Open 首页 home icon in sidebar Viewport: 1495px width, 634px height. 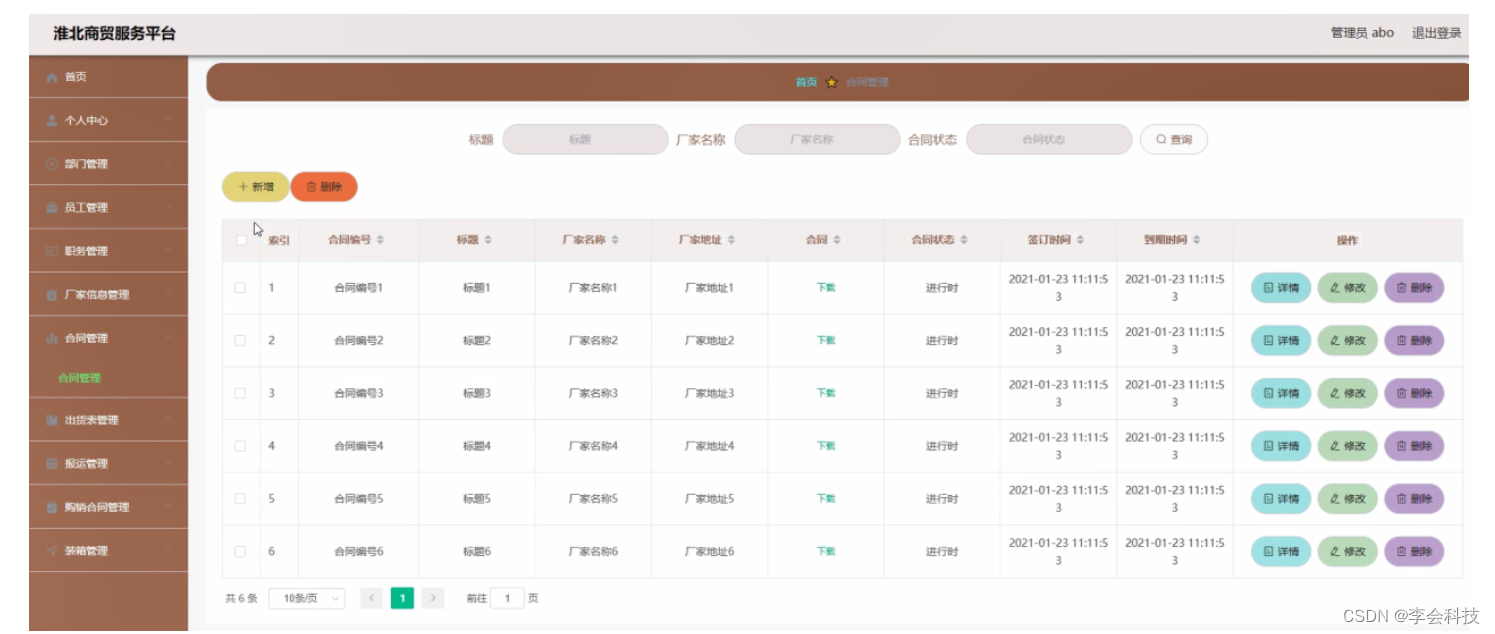(52, 77)
